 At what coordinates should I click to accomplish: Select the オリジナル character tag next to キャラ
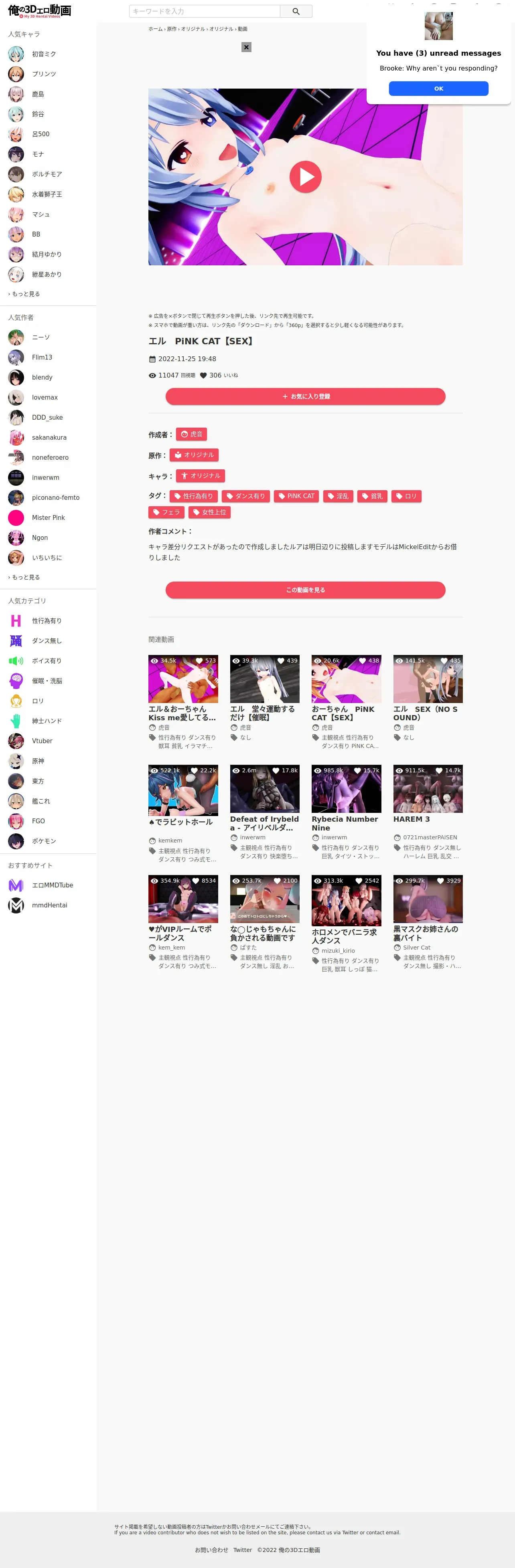[x=200, y=475]
